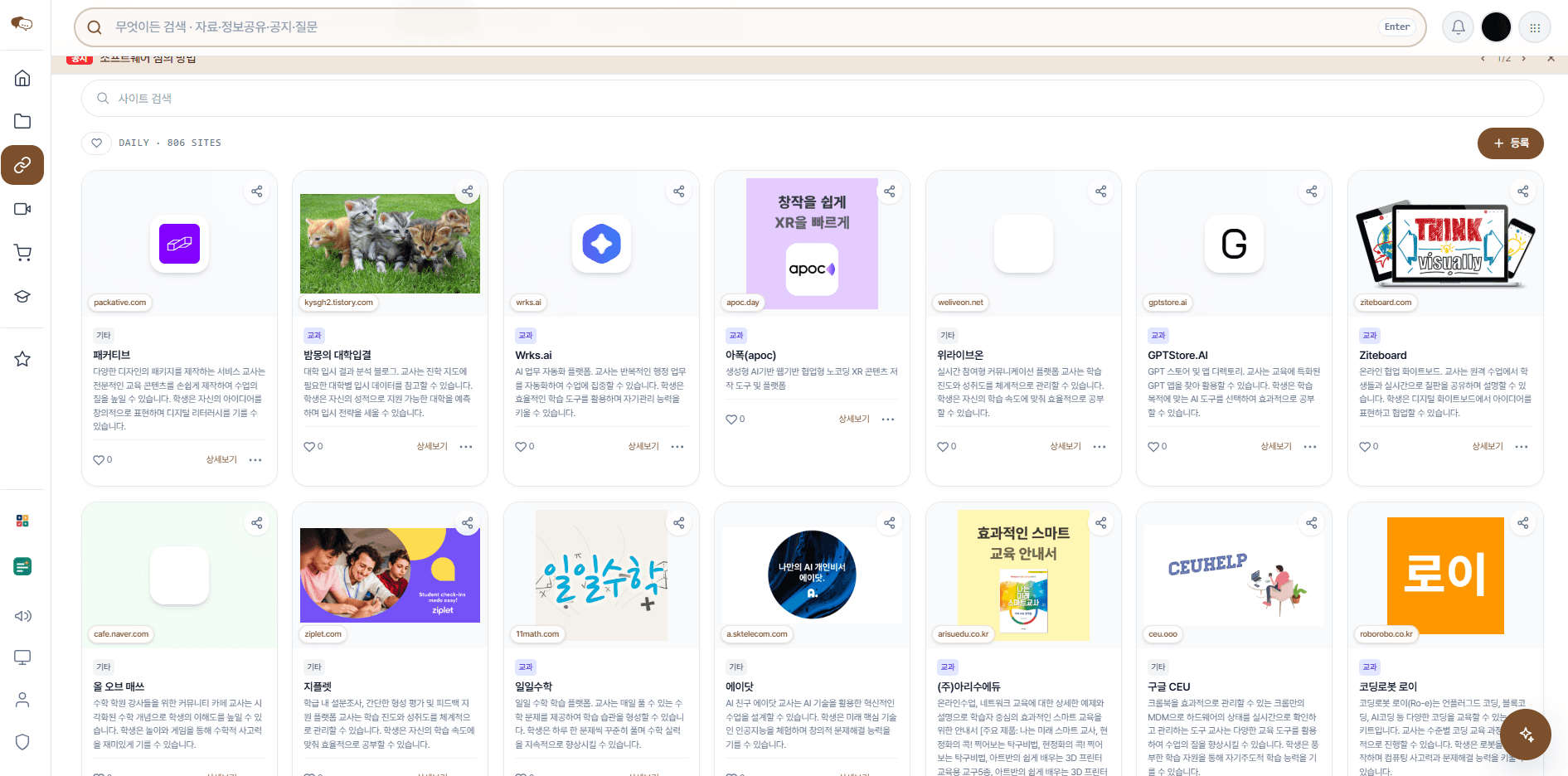The height and width of the screenshot is (776, 1568).
Task: Open more options on GPTStore.AI card
Action: click(1310, 446)
